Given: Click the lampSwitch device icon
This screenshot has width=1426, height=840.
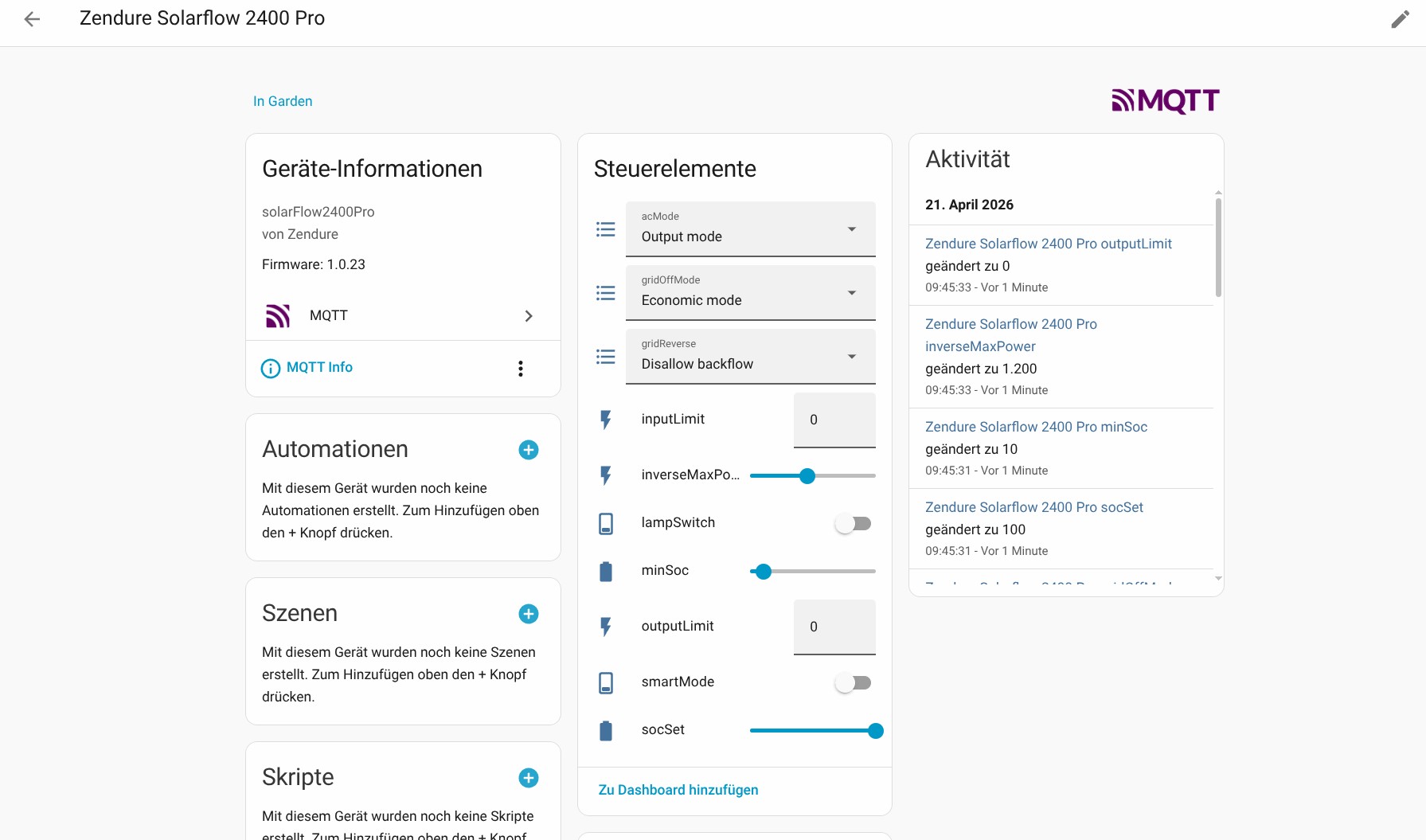Looking at the screenshot, I should coord(606,523).
